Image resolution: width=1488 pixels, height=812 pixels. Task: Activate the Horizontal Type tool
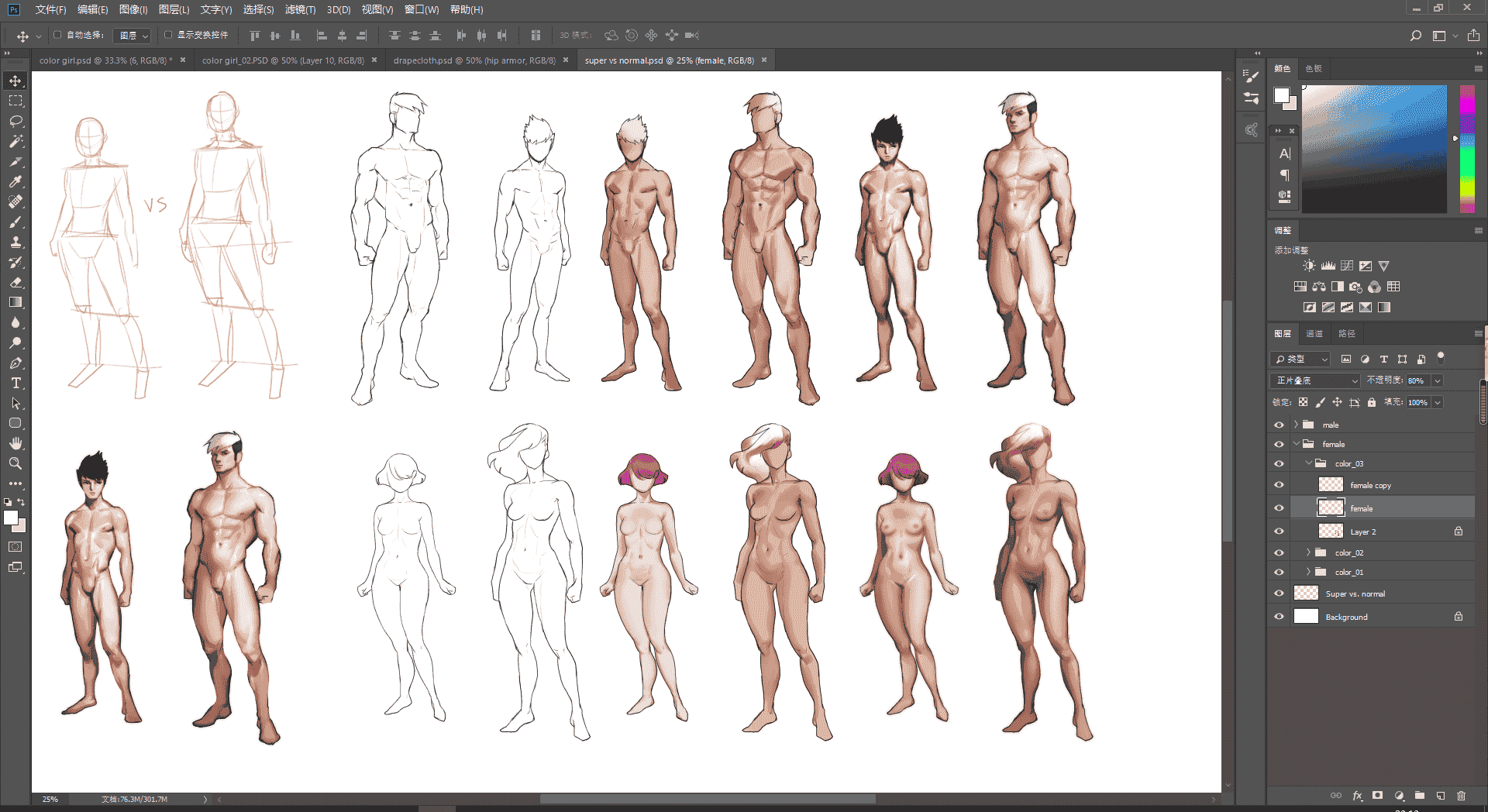coord(15,383)
